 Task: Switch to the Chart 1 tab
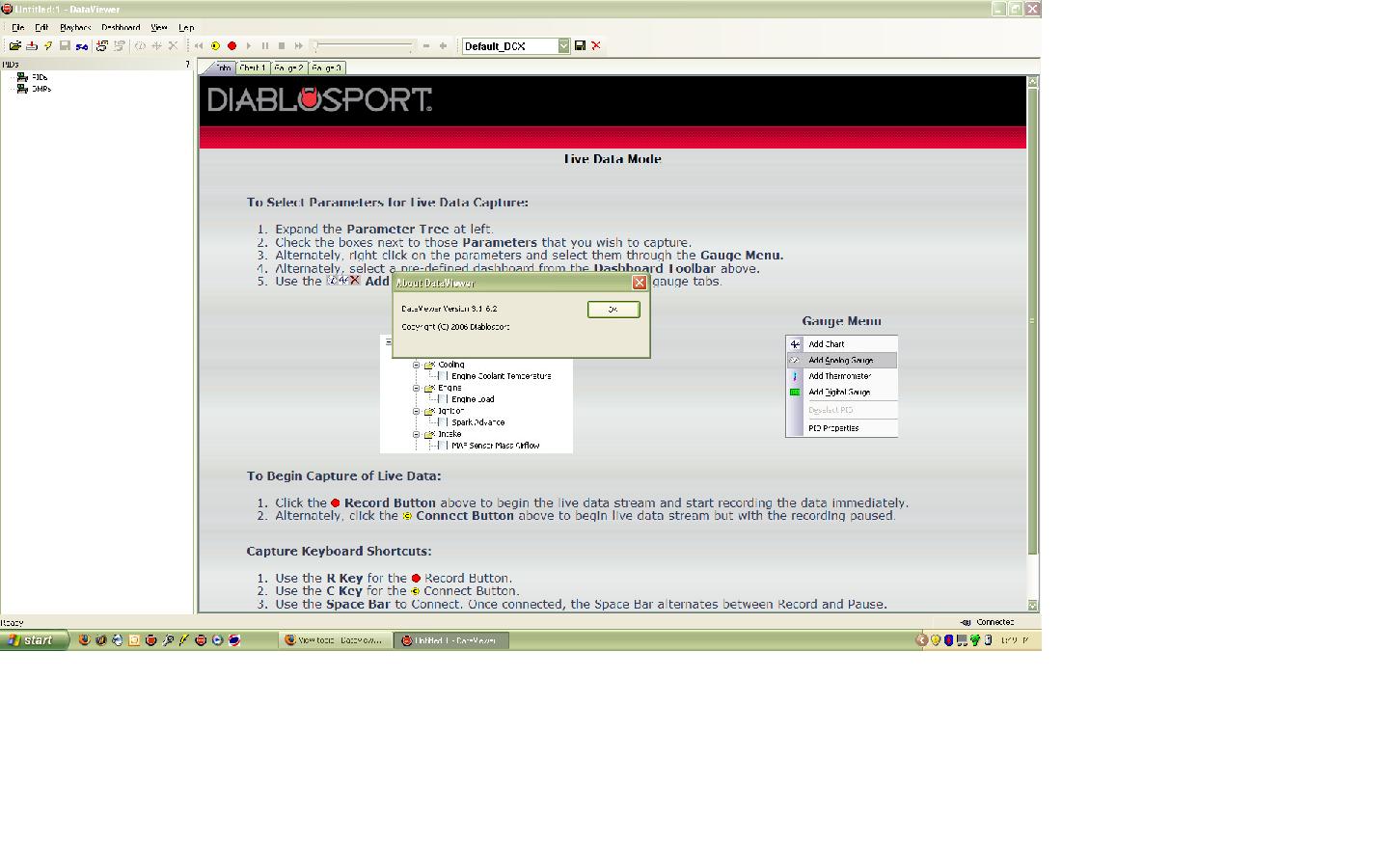pyautogui.click(x=252, y=68)
